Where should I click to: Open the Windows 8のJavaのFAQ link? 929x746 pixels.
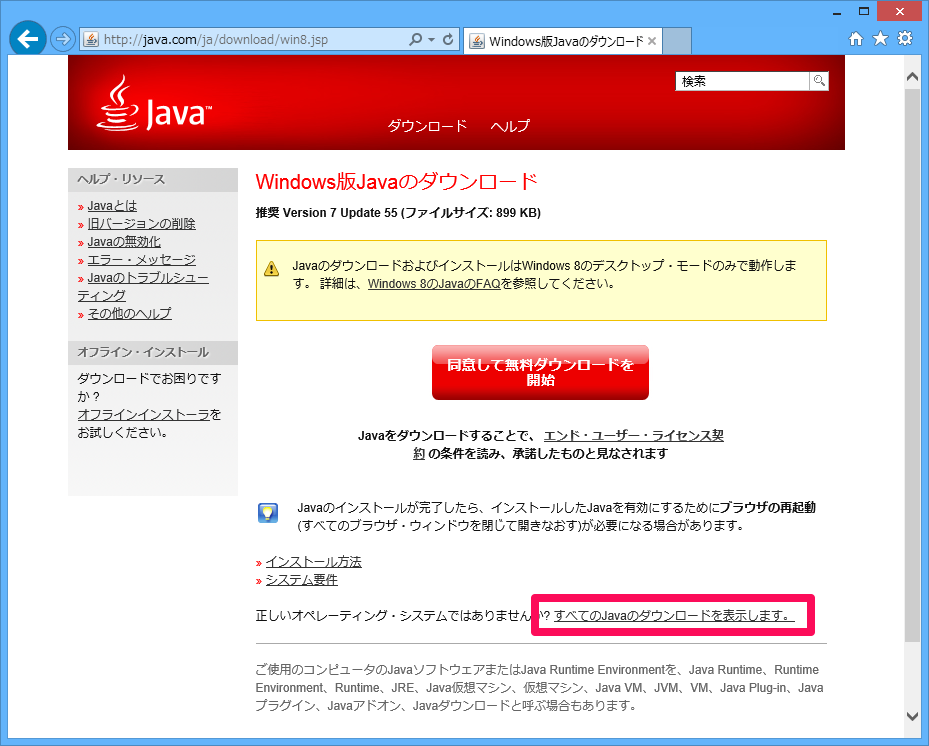click(434, 284)
